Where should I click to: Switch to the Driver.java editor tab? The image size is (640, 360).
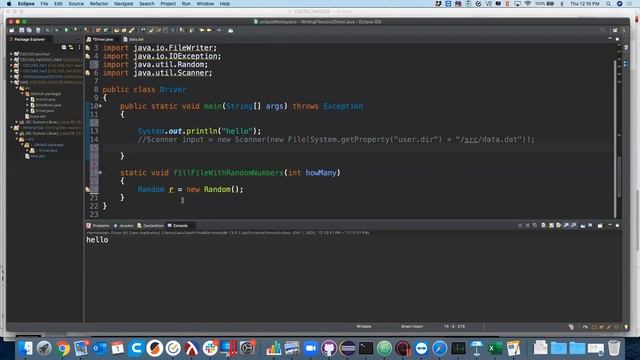101,40
